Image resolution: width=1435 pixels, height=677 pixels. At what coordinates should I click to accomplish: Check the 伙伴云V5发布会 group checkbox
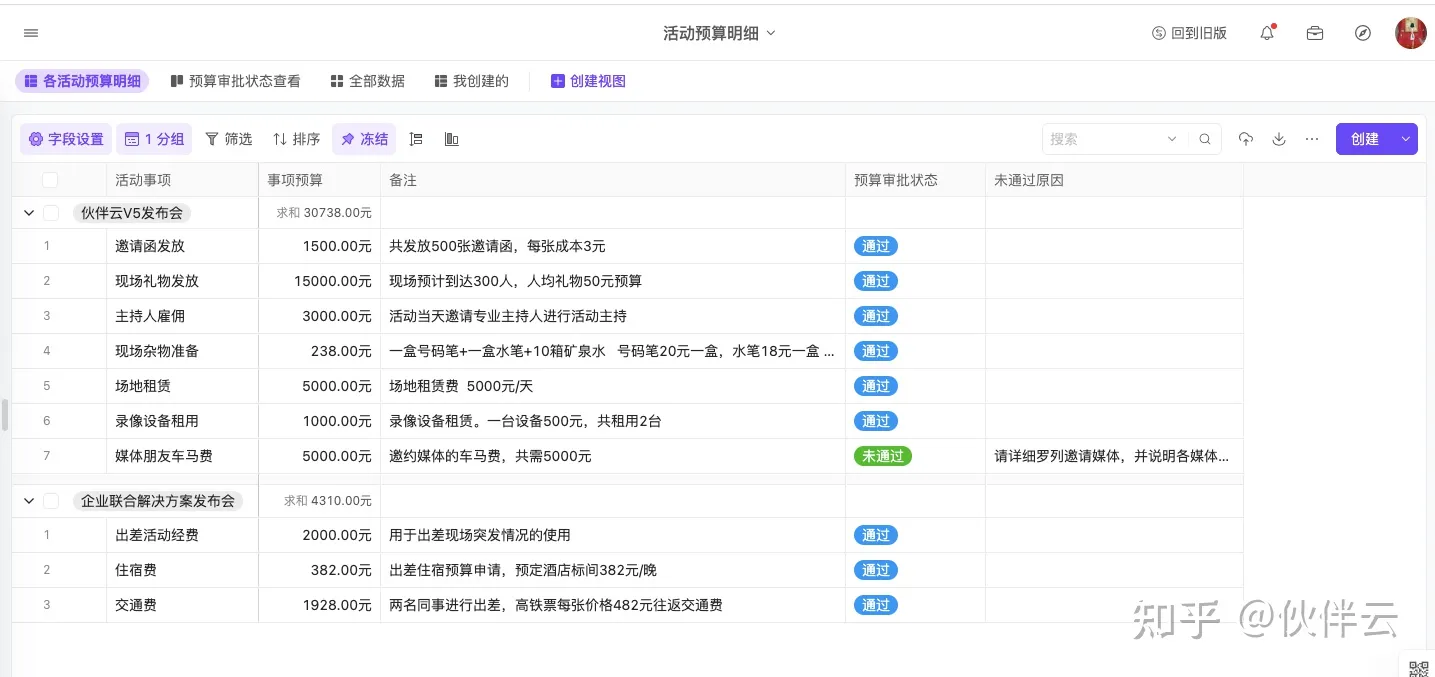(51, 213)
